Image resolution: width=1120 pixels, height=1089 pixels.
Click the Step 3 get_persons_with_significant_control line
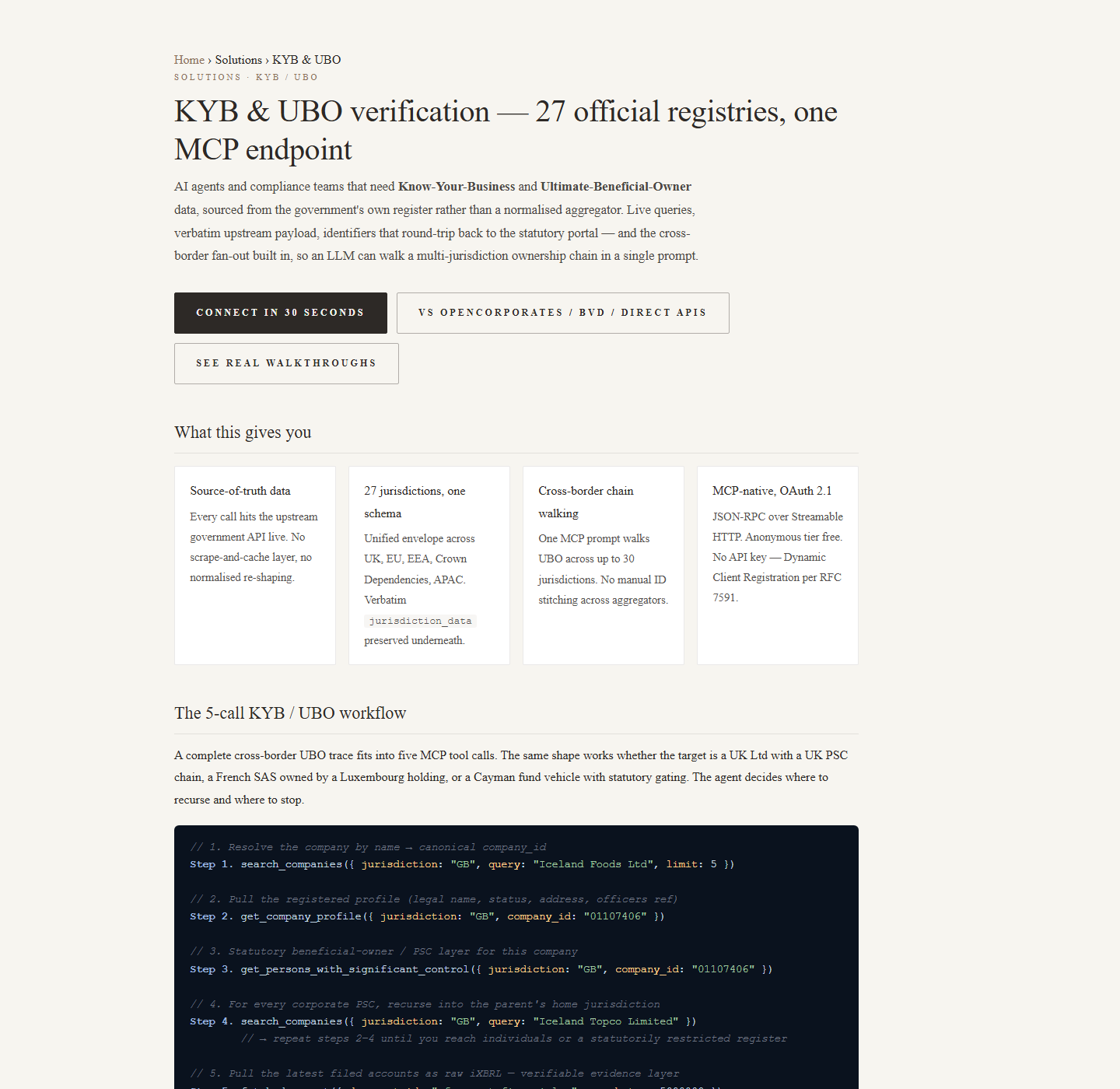[x=481, y=969]
